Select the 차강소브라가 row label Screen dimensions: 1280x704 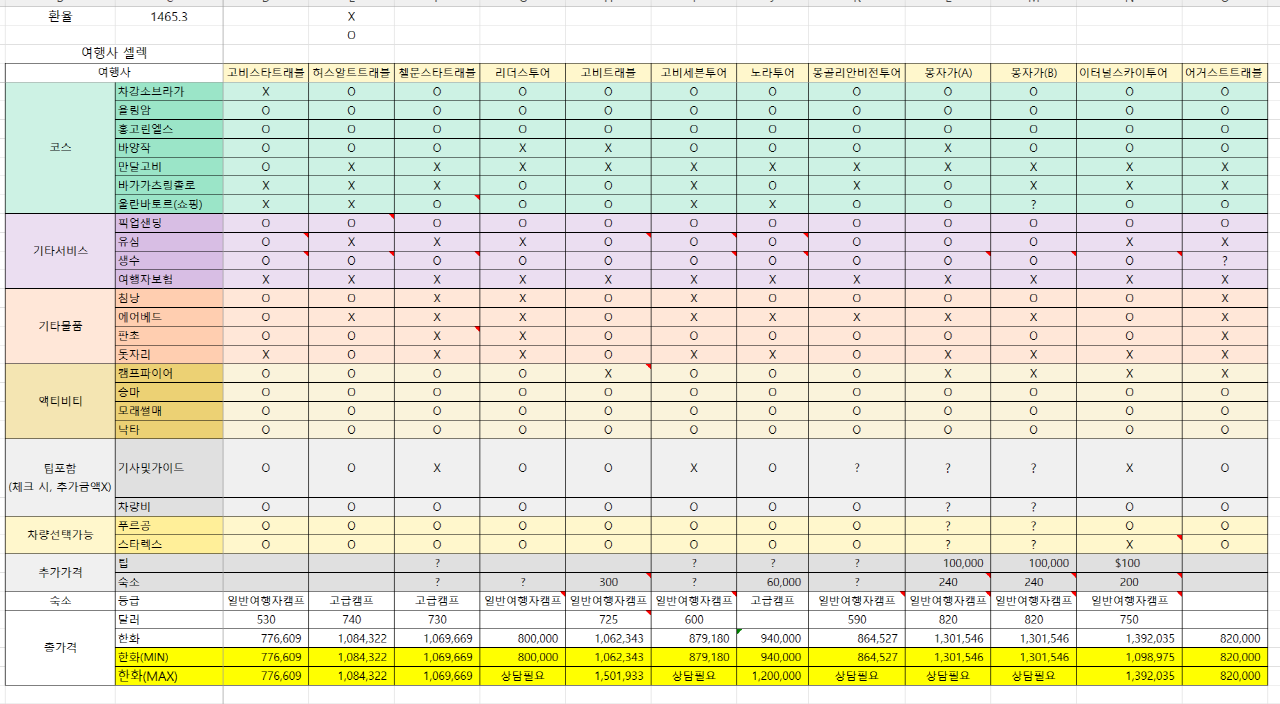pos(168,91)
